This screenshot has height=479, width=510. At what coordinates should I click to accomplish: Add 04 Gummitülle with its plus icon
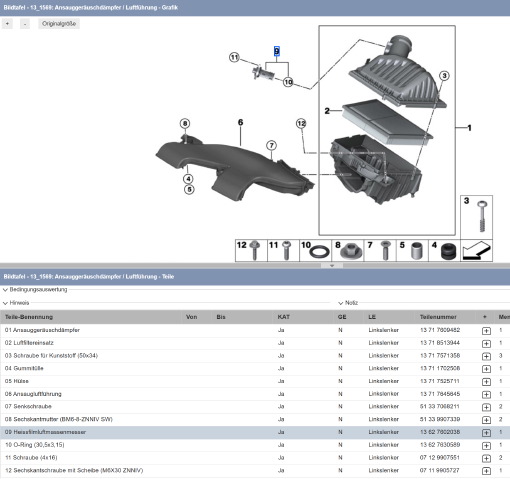486,369
